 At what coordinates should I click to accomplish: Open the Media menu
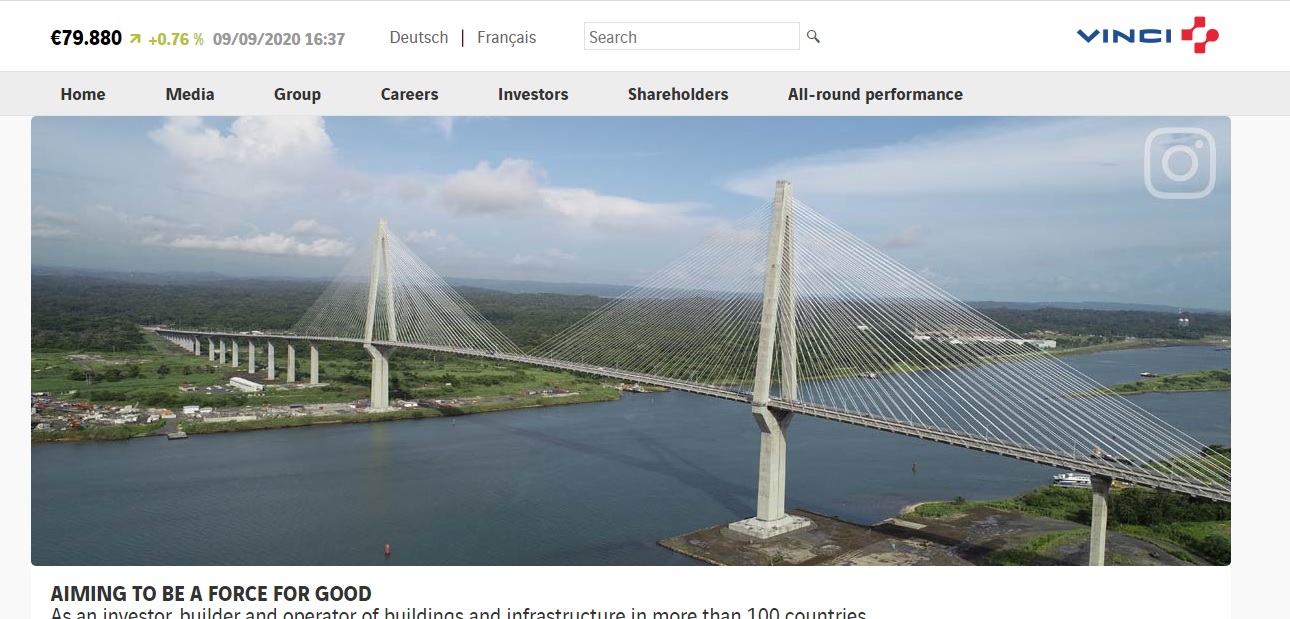tap(190, 94)
